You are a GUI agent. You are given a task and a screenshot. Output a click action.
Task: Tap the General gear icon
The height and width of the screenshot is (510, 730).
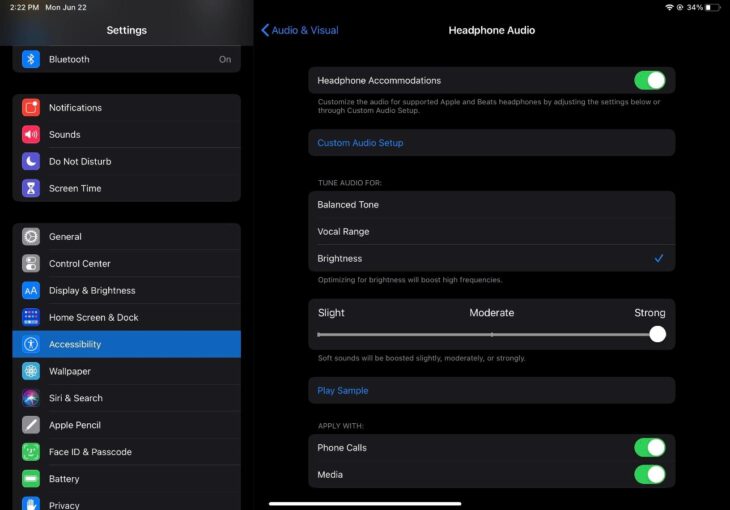(x=31, y=237)
